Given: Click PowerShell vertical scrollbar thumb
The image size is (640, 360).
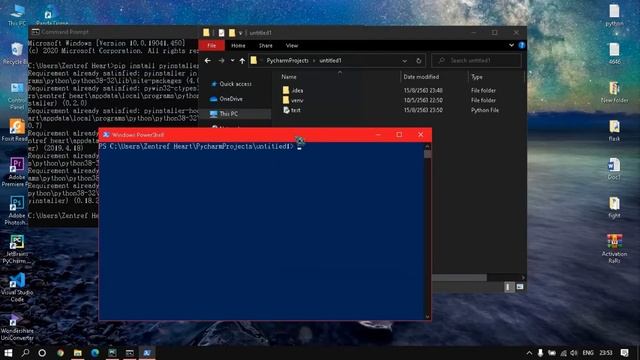Looking at the screenshot, I should click(427, 154).
